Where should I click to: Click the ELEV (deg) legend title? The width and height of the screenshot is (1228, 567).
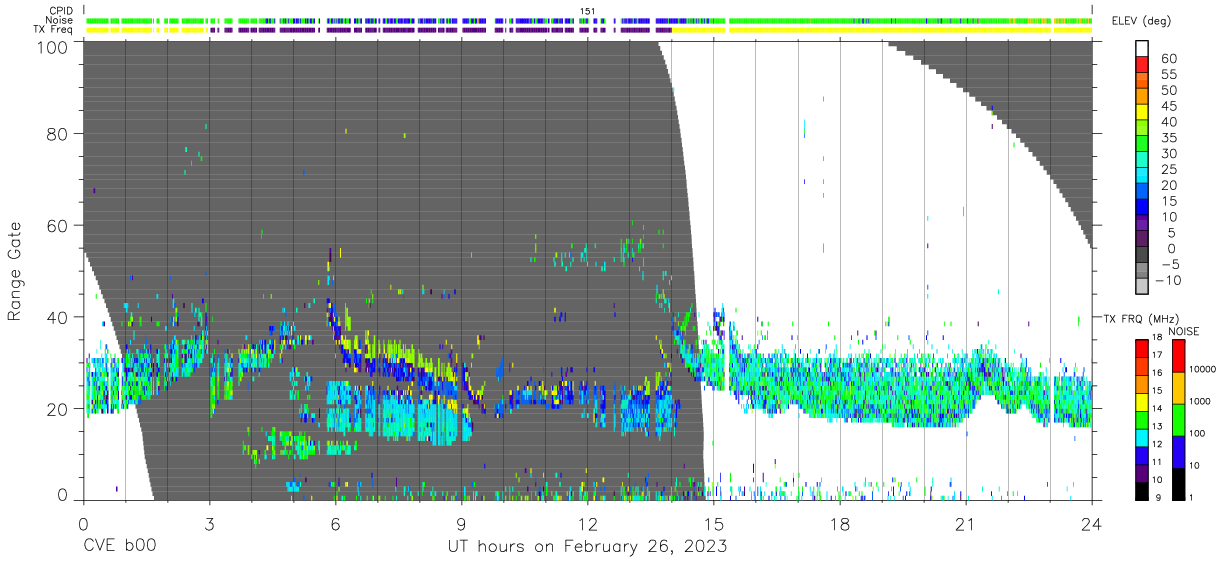pos(1140,21)
